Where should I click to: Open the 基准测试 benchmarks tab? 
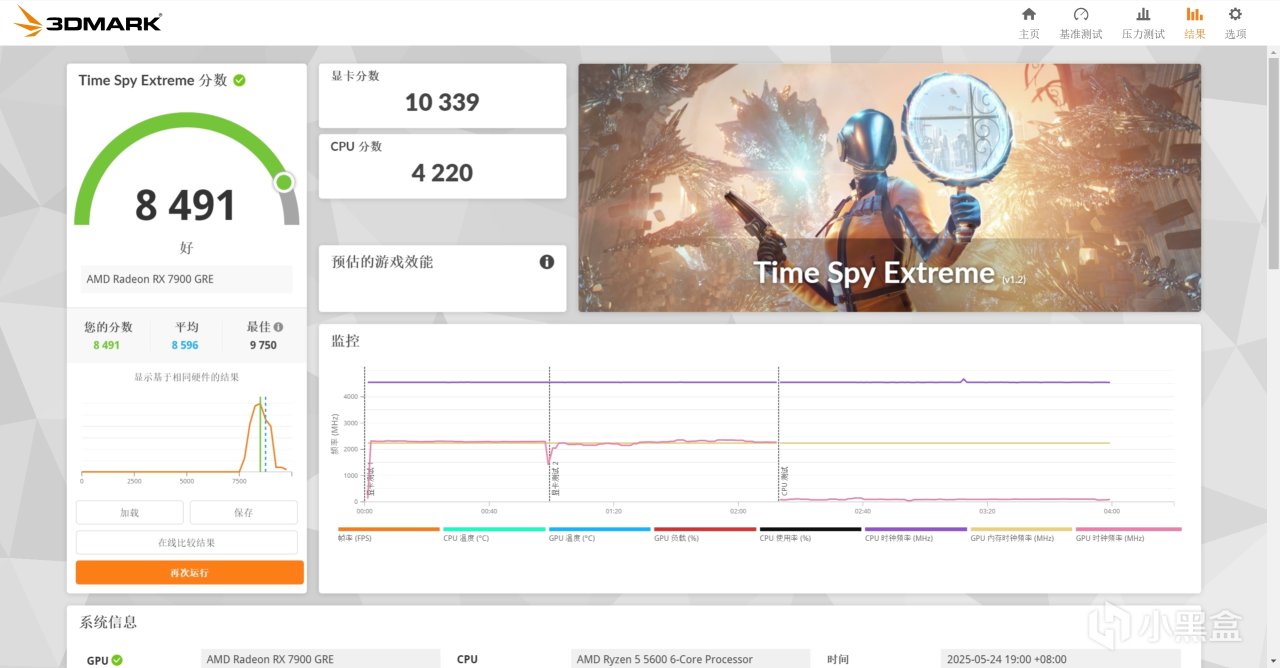point(1081,23)
